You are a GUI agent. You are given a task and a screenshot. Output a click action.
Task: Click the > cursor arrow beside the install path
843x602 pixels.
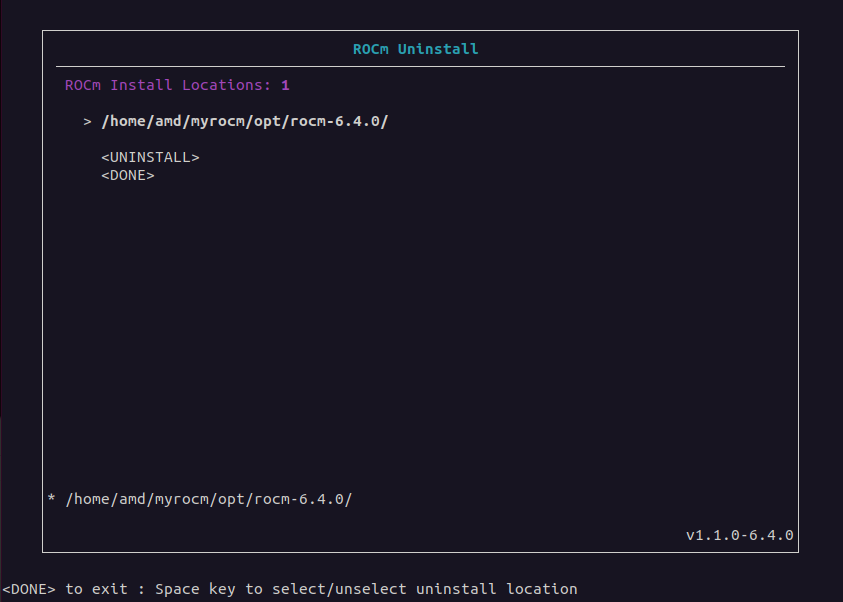tap(88, 122)
